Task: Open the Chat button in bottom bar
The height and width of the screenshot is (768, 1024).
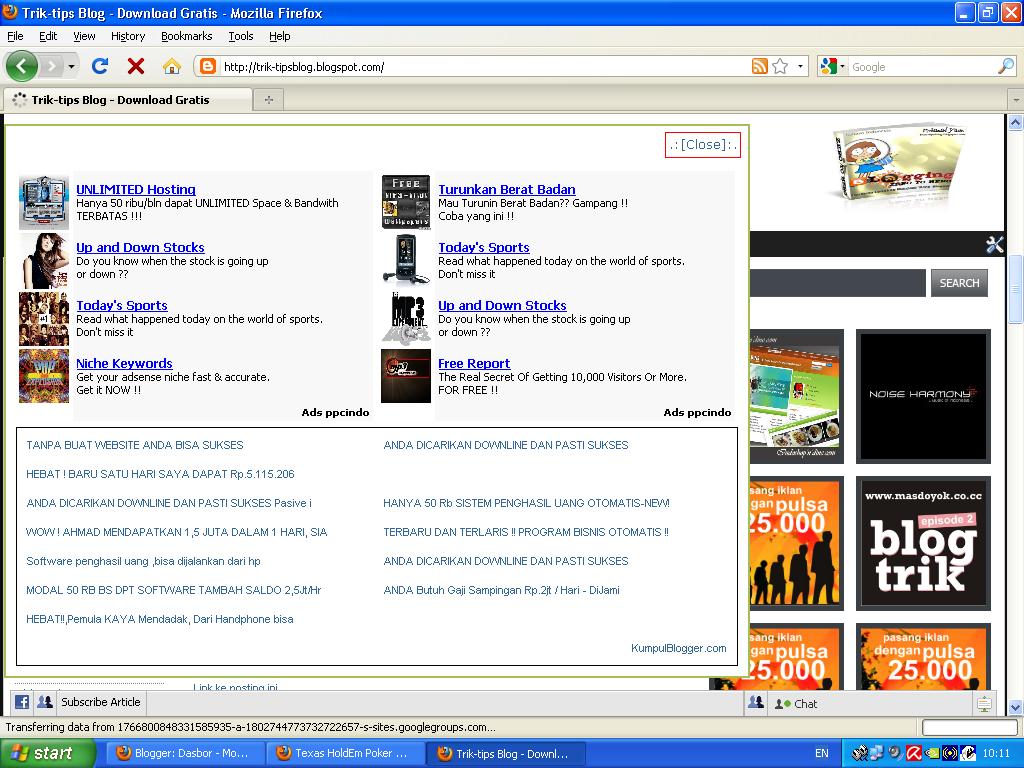Action: (x=797, y=703)
